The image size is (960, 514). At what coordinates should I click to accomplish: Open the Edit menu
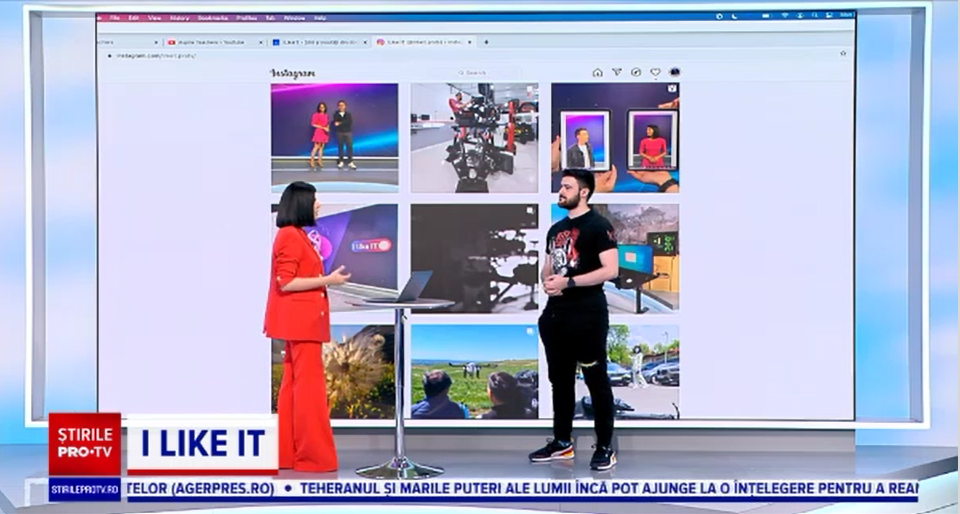point(133,18)
